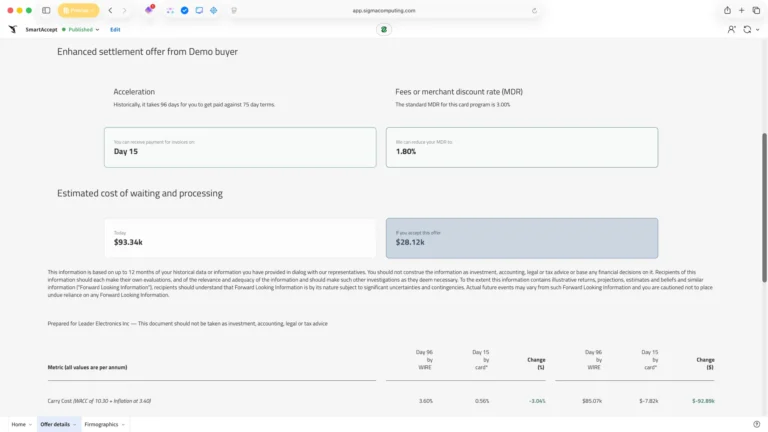
Task: Click the Safari share icon
Action: 727,10
